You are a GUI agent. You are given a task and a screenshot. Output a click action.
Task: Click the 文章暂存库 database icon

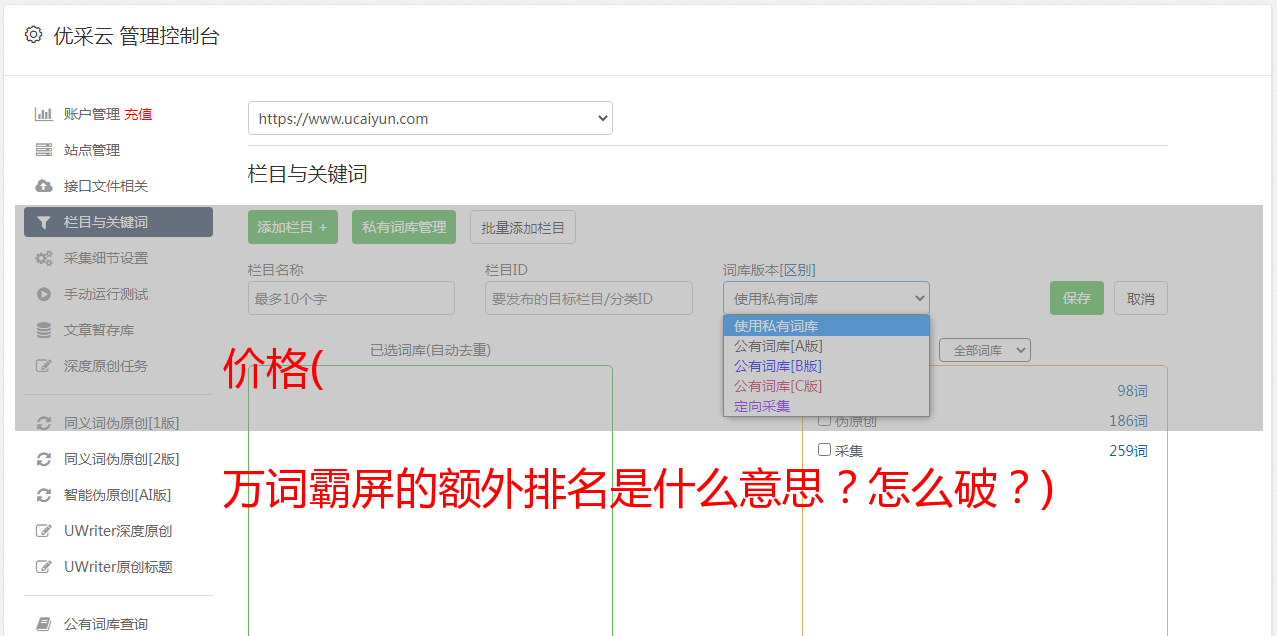point(43,330)
